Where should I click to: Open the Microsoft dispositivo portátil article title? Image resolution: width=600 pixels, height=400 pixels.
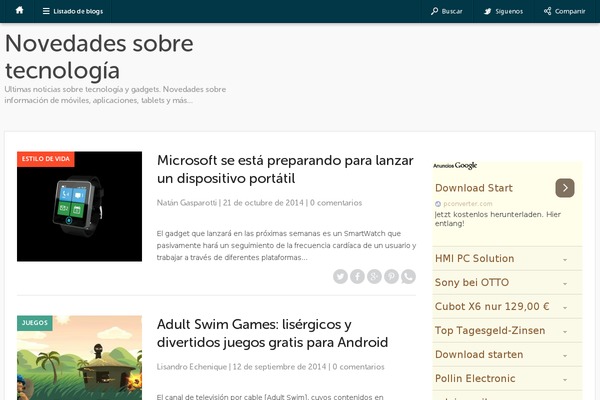(285, 169)
